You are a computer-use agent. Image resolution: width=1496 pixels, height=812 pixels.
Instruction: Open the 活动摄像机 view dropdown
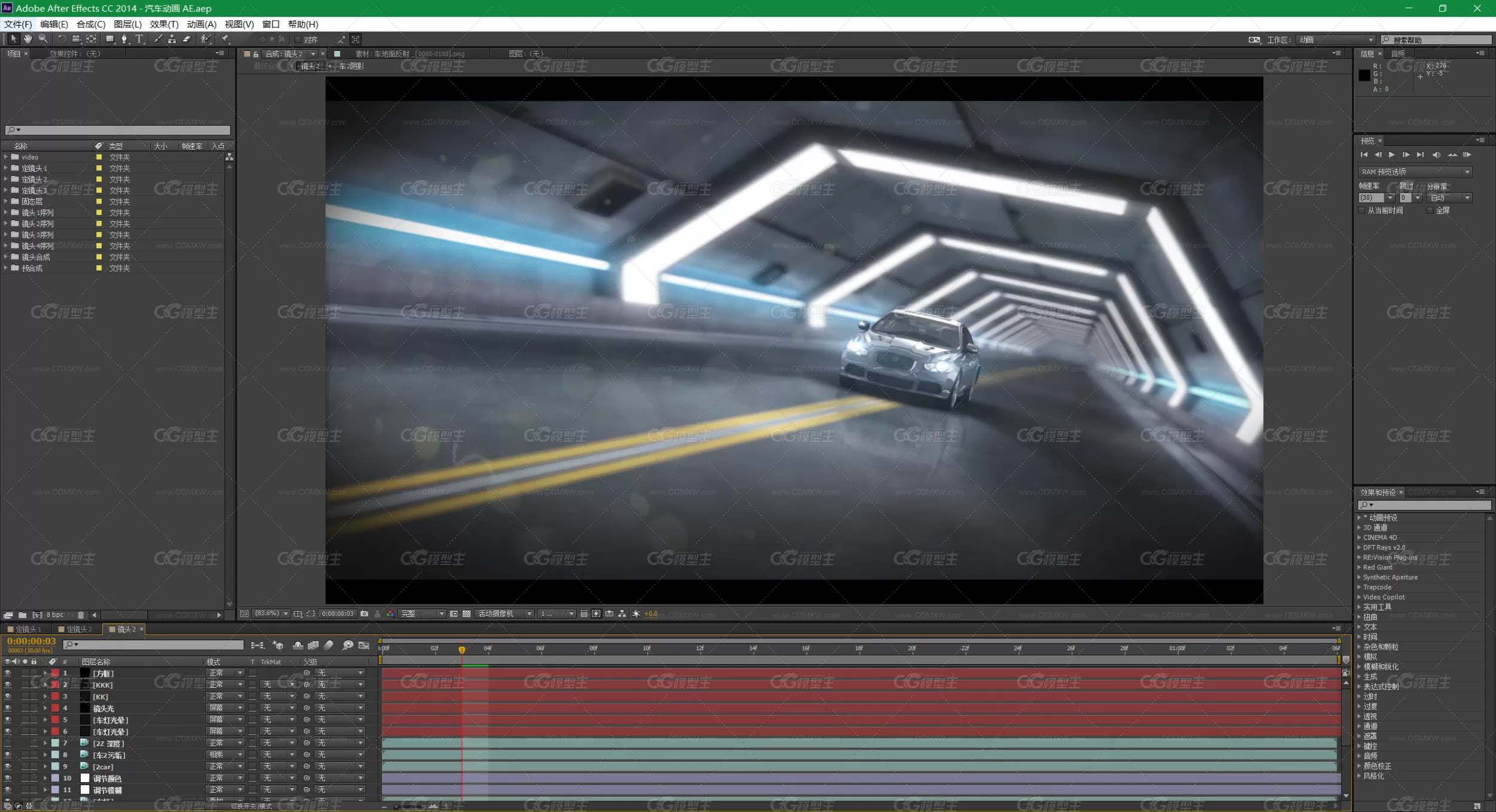tap(504, 613)
